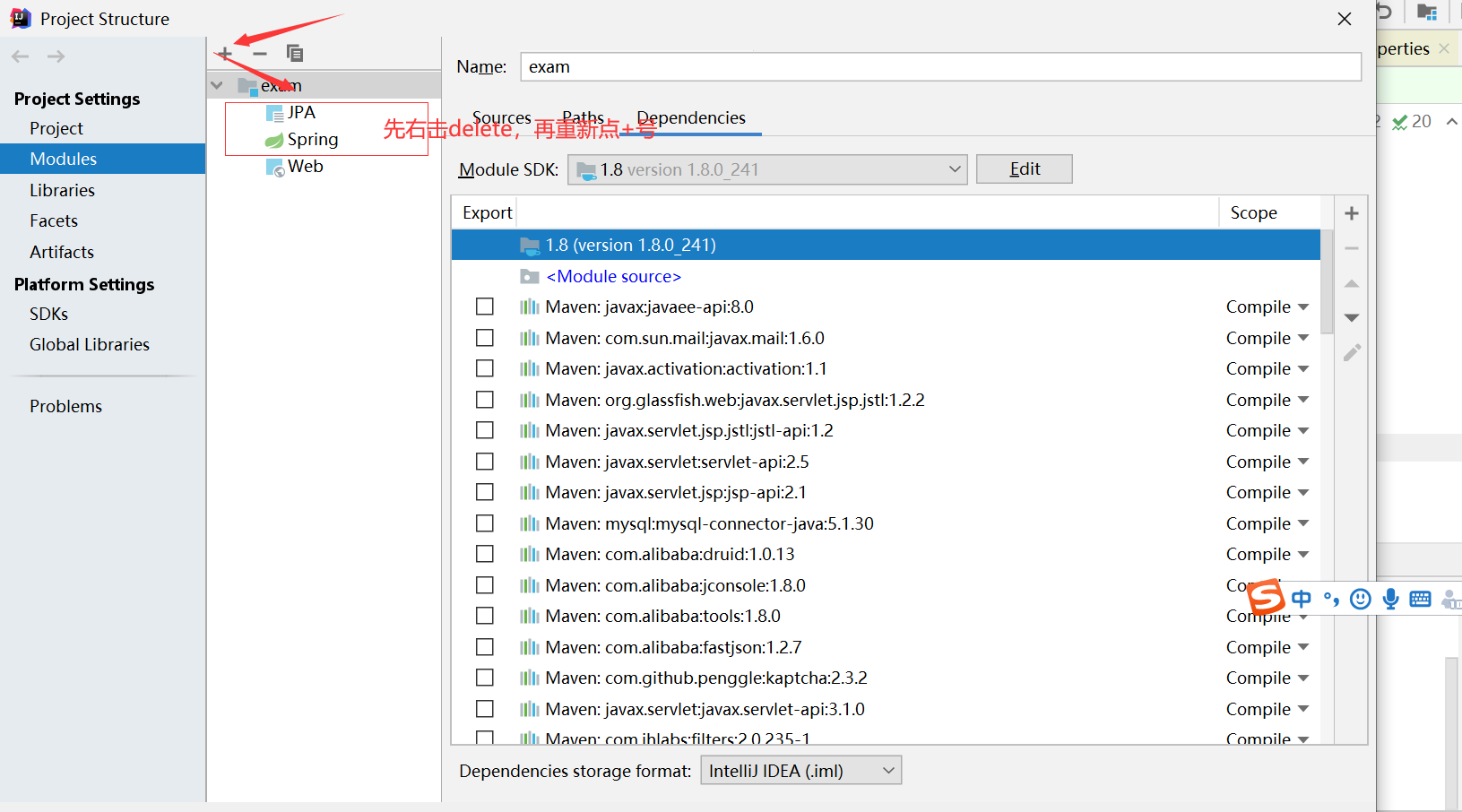
Task: Collapse the exam module tree node
Action: [217, 85]
